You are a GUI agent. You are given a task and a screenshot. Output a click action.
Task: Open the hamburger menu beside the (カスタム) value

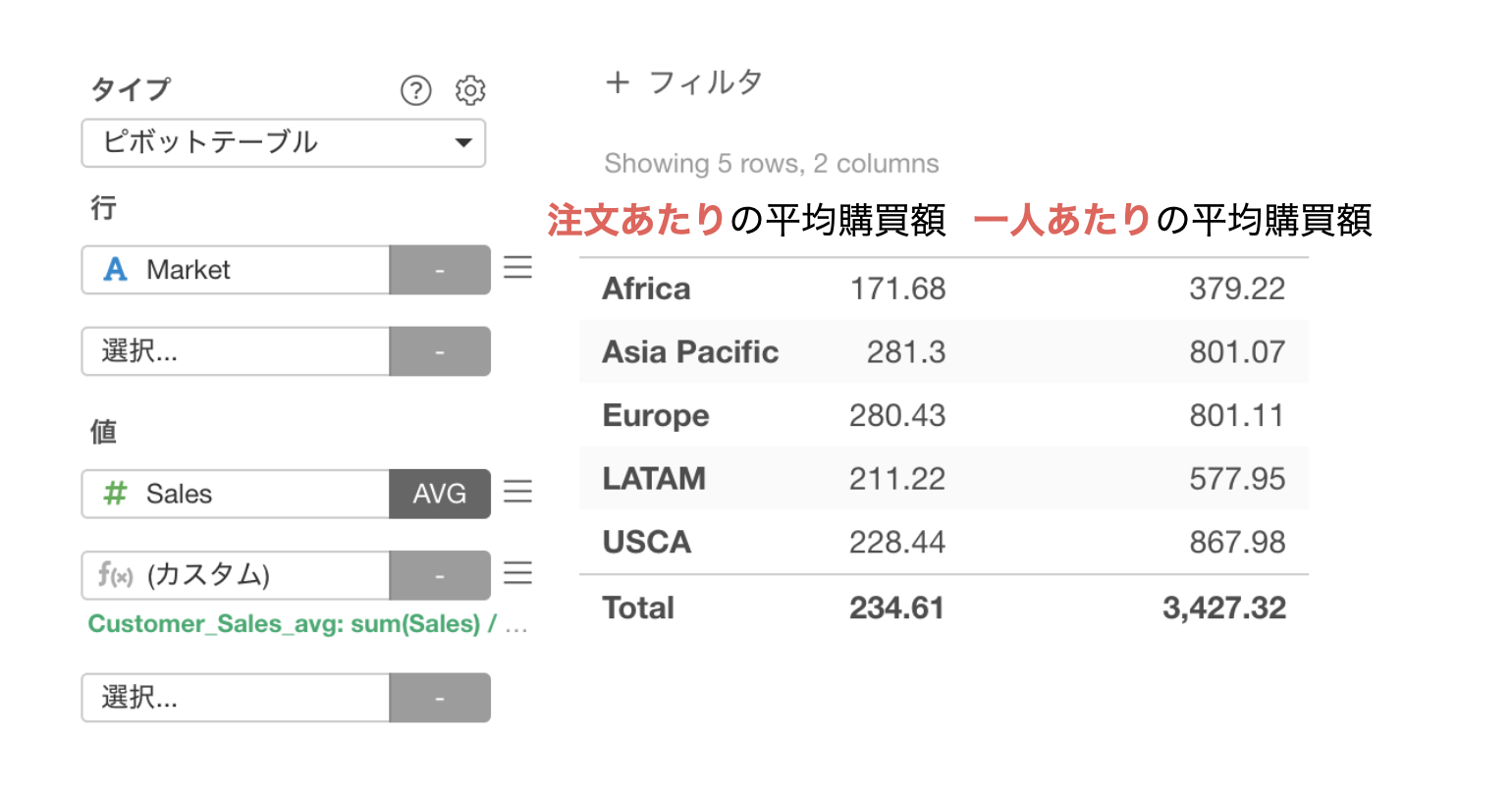pos(517,573)
